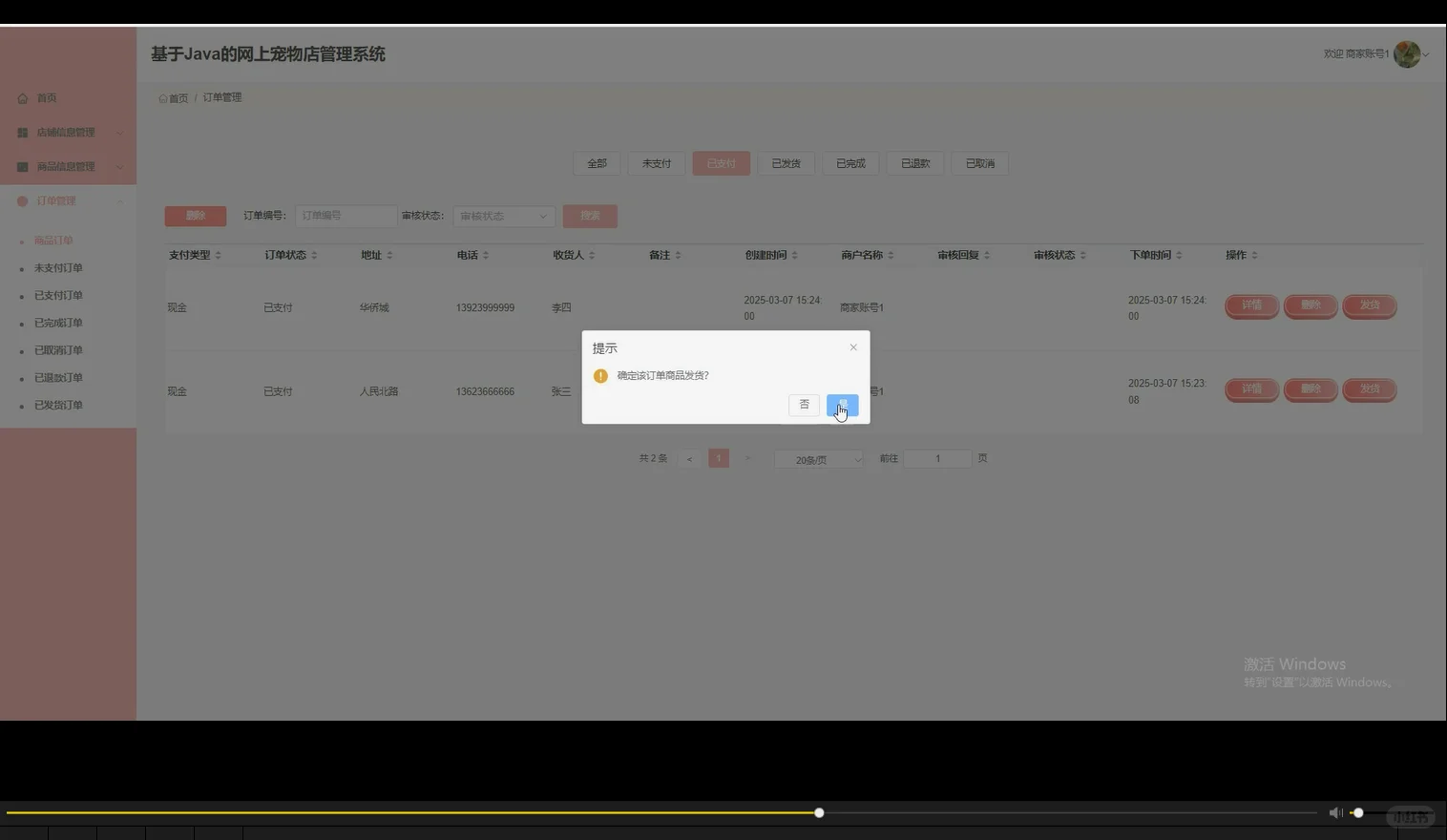Open 详情 for the 李四 order

point(1252,306)
